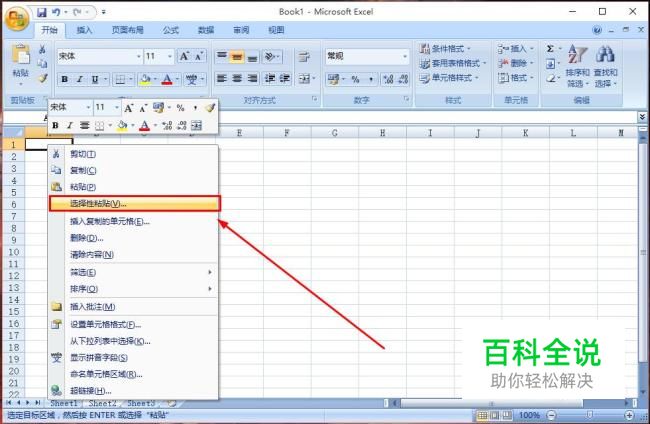Click the percent style icon on mini toolbar
This screenshot has height=424, width=650.
180,108
